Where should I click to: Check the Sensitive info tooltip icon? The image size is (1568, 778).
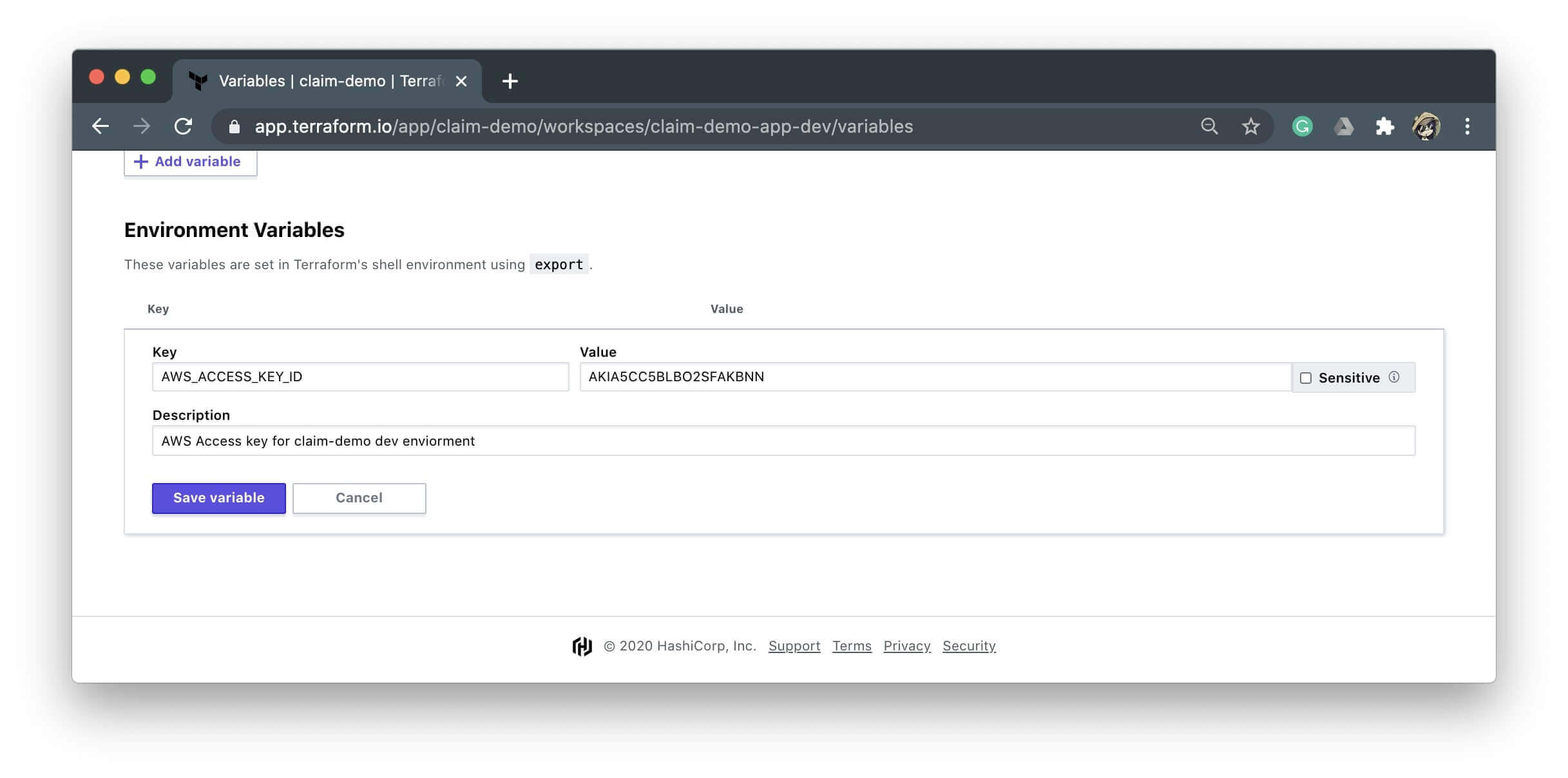1394,377
